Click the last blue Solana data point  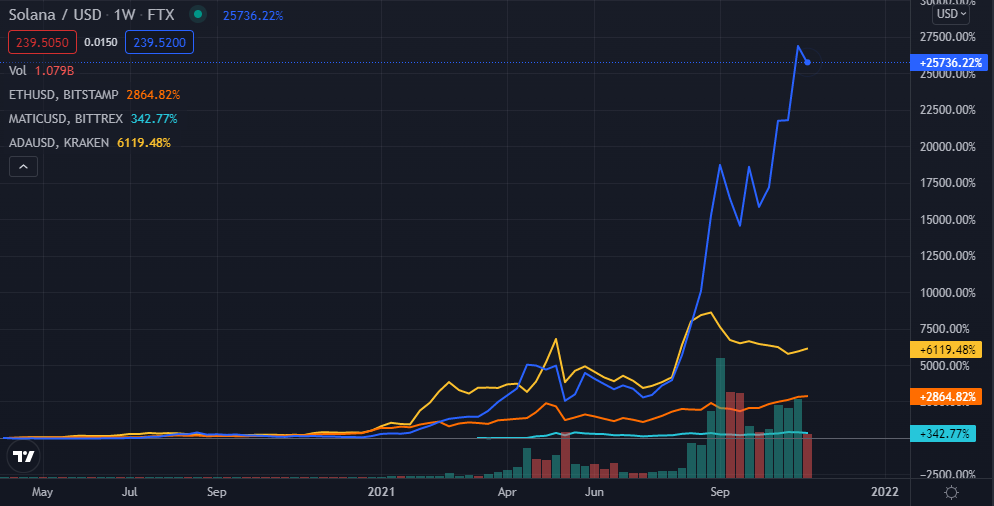tap(807, 62)
